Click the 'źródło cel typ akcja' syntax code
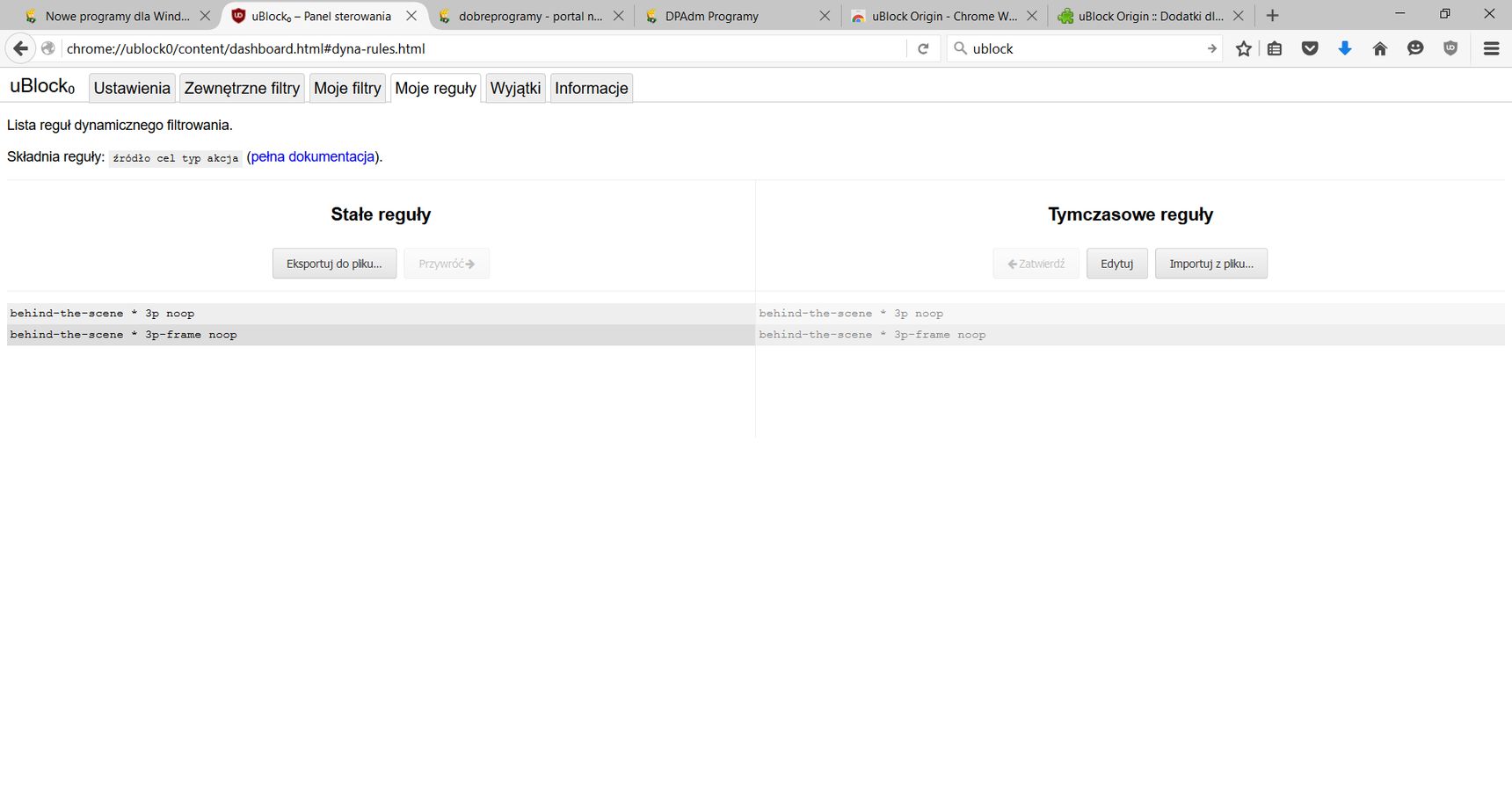The height and width of the screenshot is (811, 1512). pyautogui.click(x=176, y=158)
